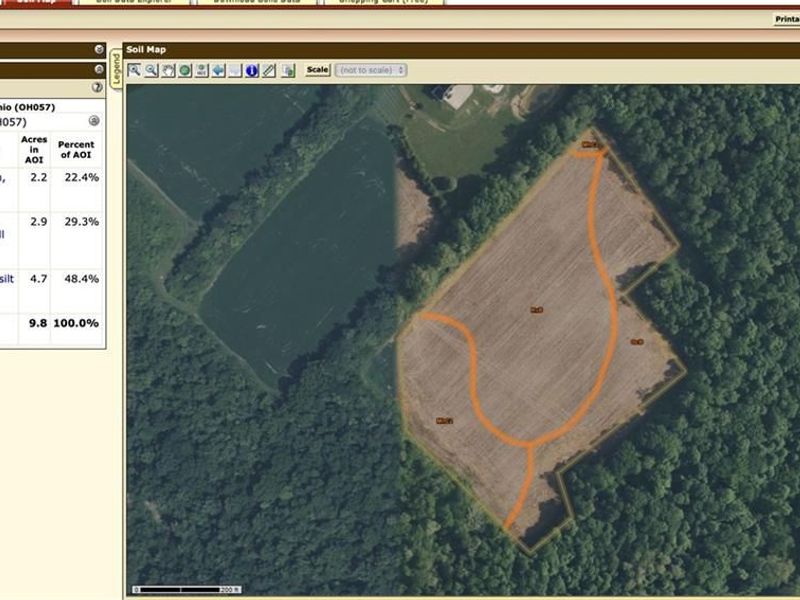Open the Legend side tab
The image size is (800, 600).
click(116, 69)
